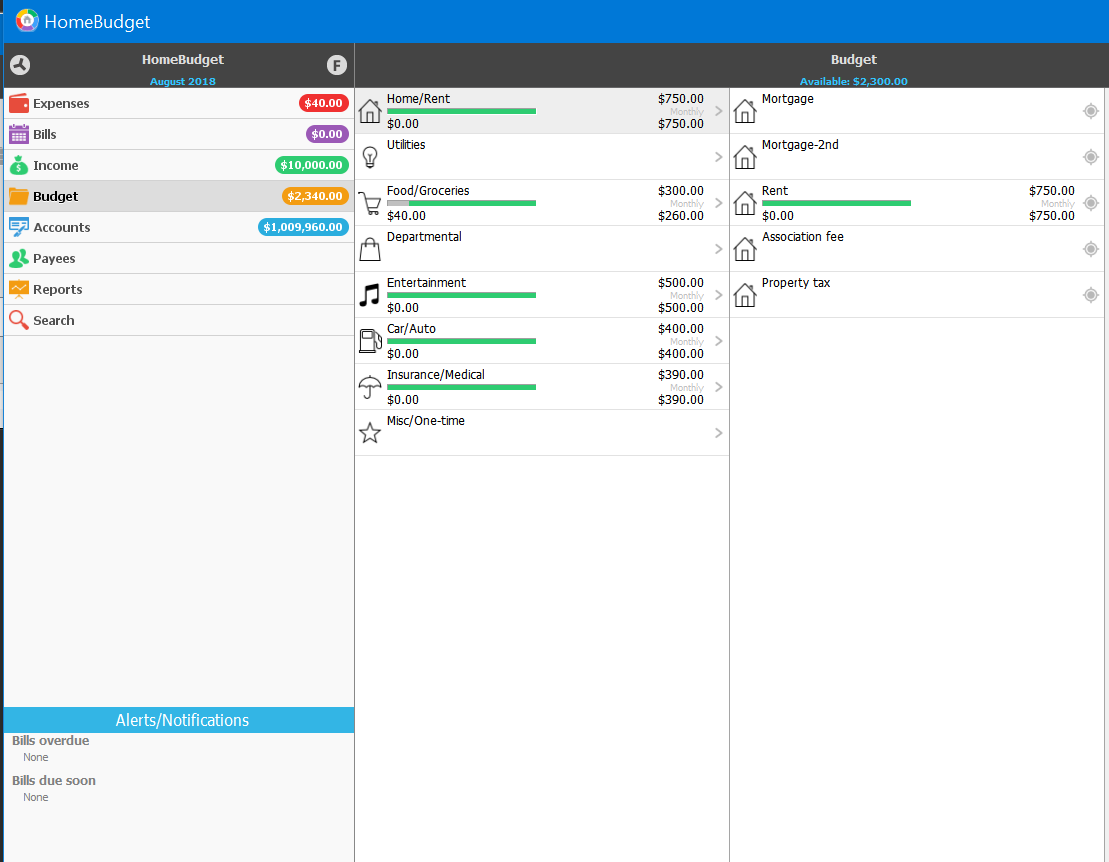Viewport: 1109px width, 862px height.
Task: Click the round F icon in header
Action: (336, 65)
